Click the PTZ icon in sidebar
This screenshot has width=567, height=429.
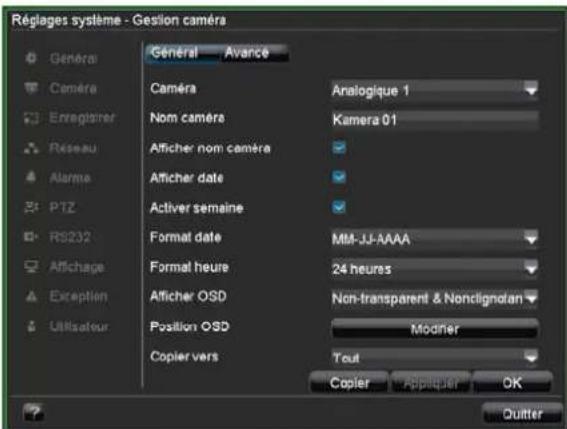[x=31, y=207]
